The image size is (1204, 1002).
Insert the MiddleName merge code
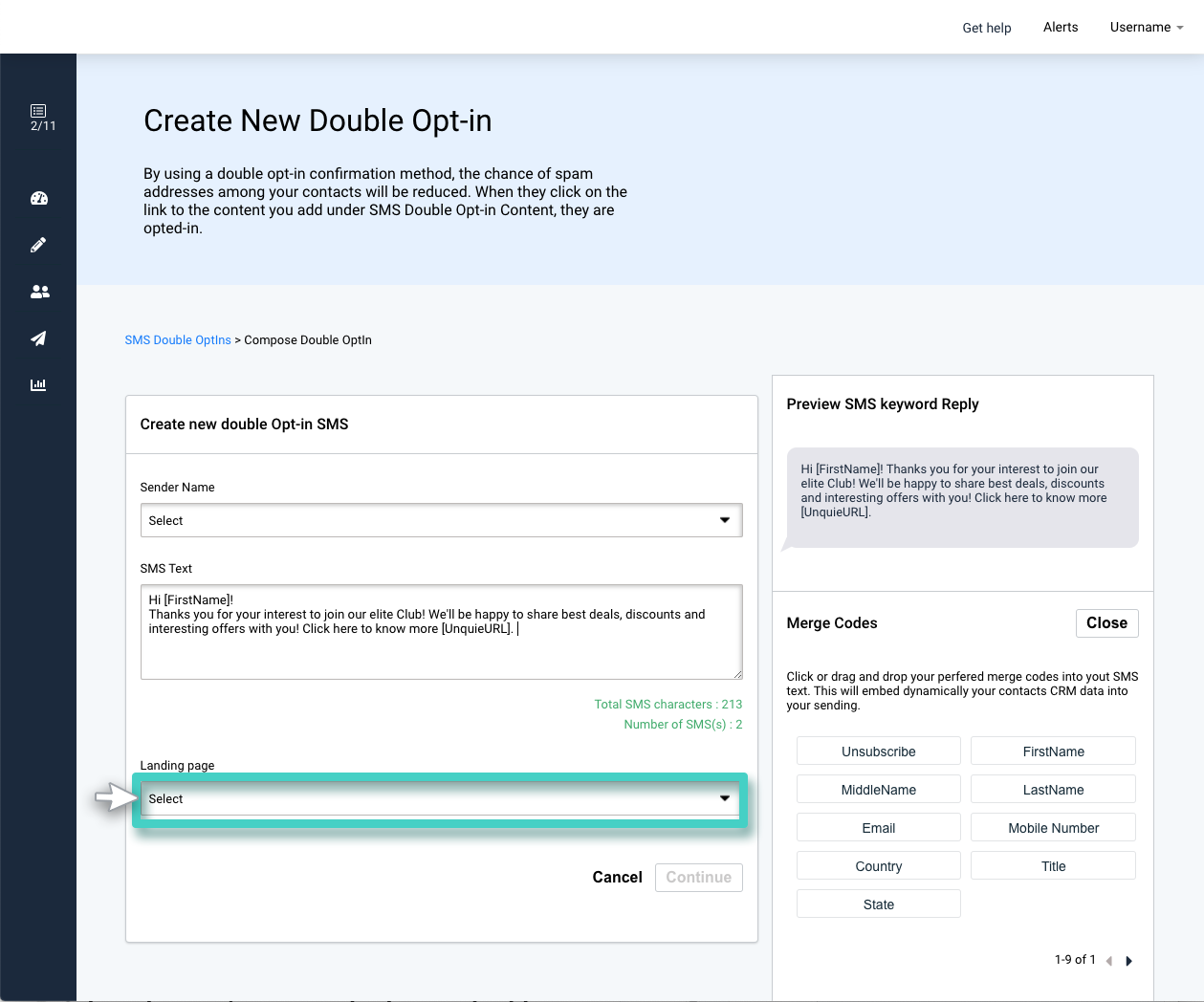(x=879, y=790)
